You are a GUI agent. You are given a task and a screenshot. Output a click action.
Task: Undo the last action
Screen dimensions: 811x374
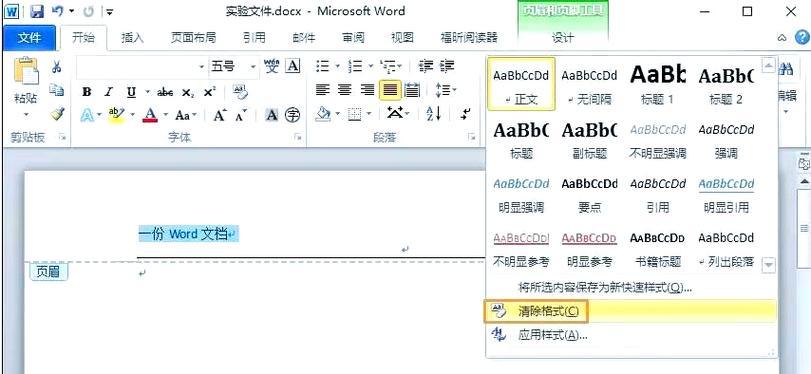[57, 11]
